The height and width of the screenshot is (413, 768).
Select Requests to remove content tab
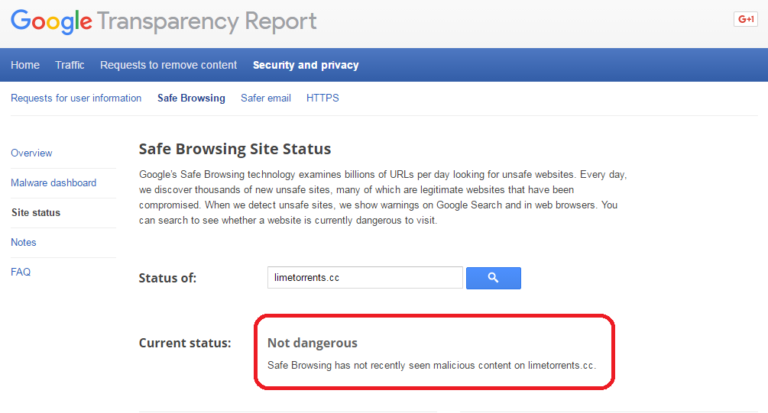pos(168,65)
